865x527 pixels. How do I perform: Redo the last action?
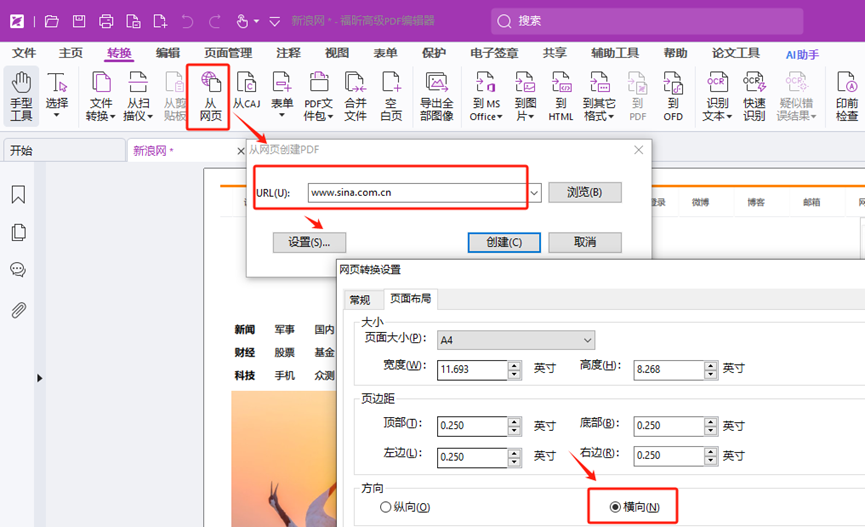coord(214,22)
